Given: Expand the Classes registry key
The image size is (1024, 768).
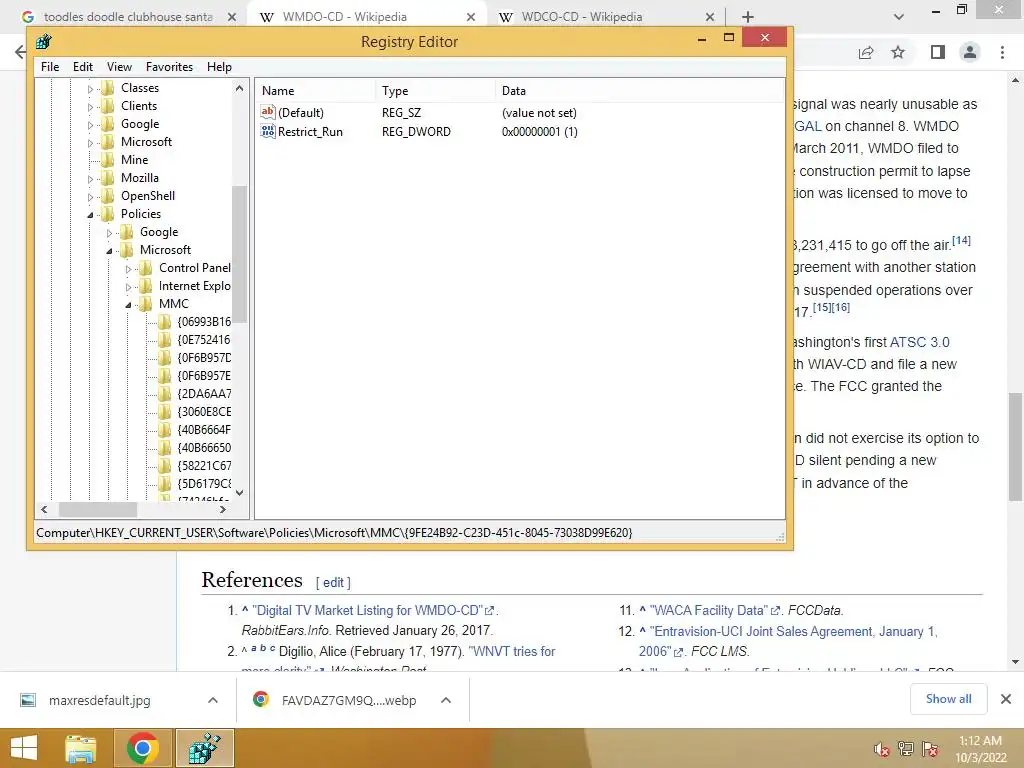Looking at the screenshot, I should [90, 89].
